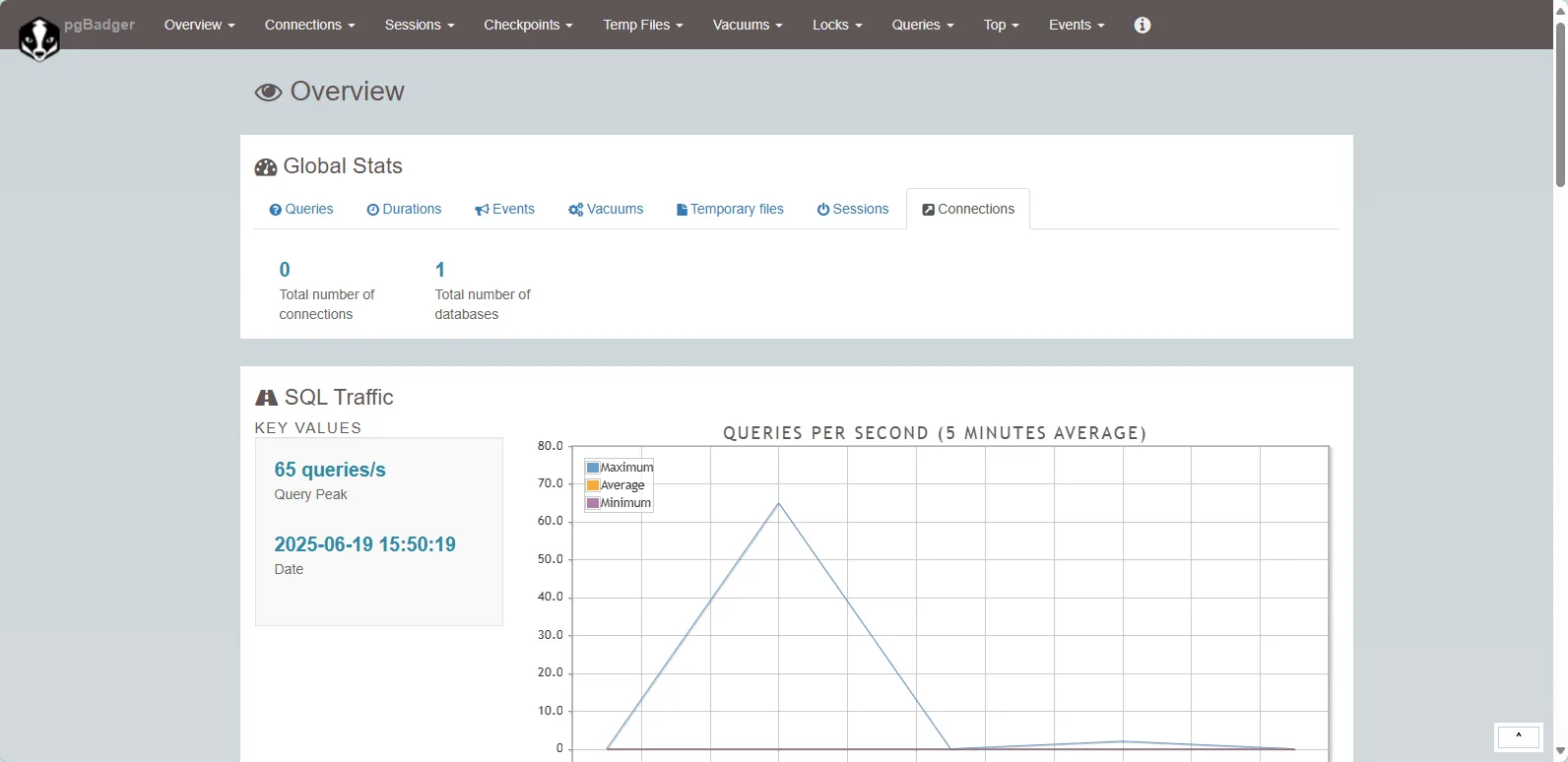
Task: Open the Locks navbar dropdown
Action: point(837,25)
